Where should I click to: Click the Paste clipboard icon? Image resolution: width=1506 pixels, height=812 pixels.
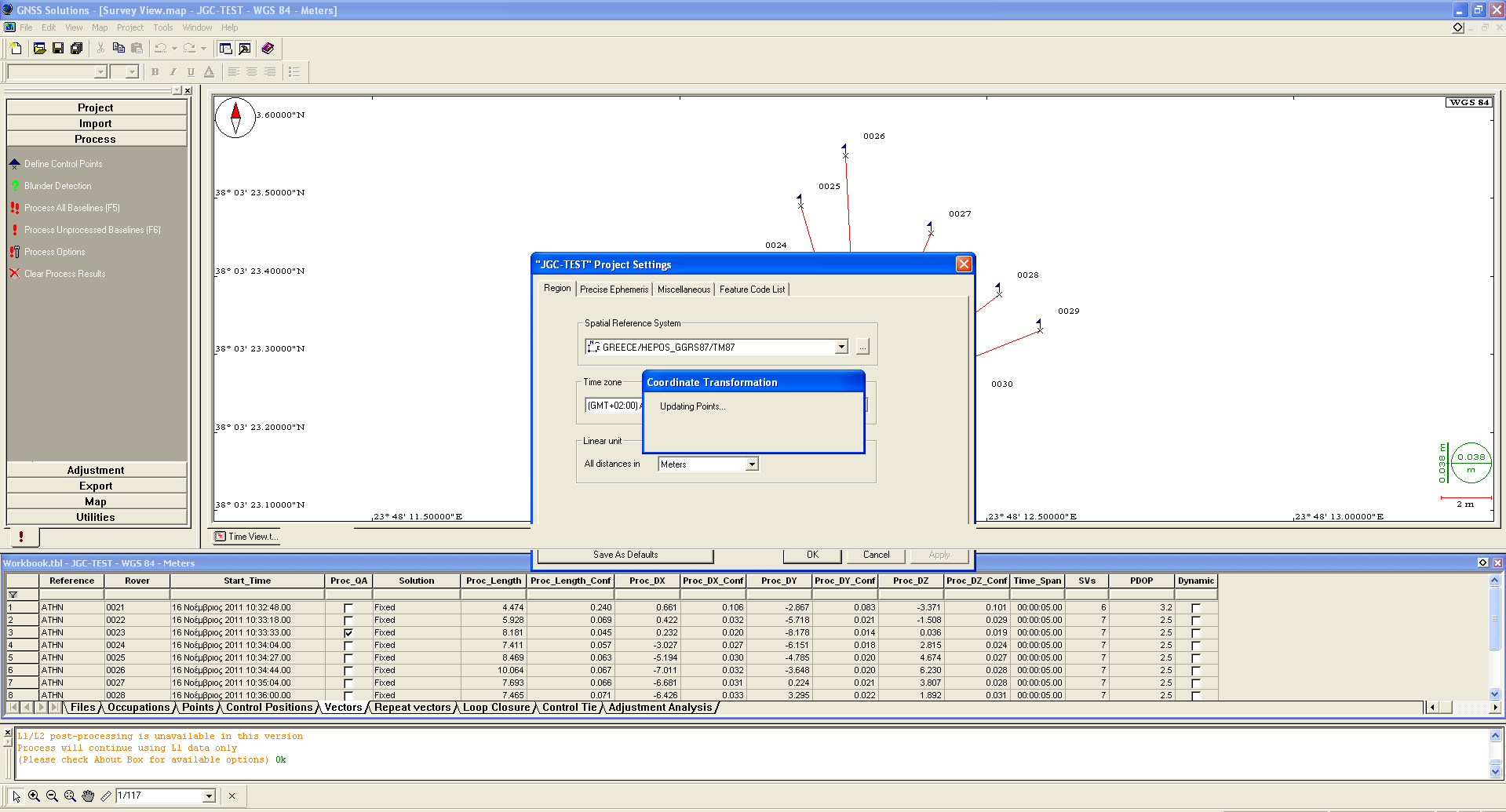[x=137, y=49]
